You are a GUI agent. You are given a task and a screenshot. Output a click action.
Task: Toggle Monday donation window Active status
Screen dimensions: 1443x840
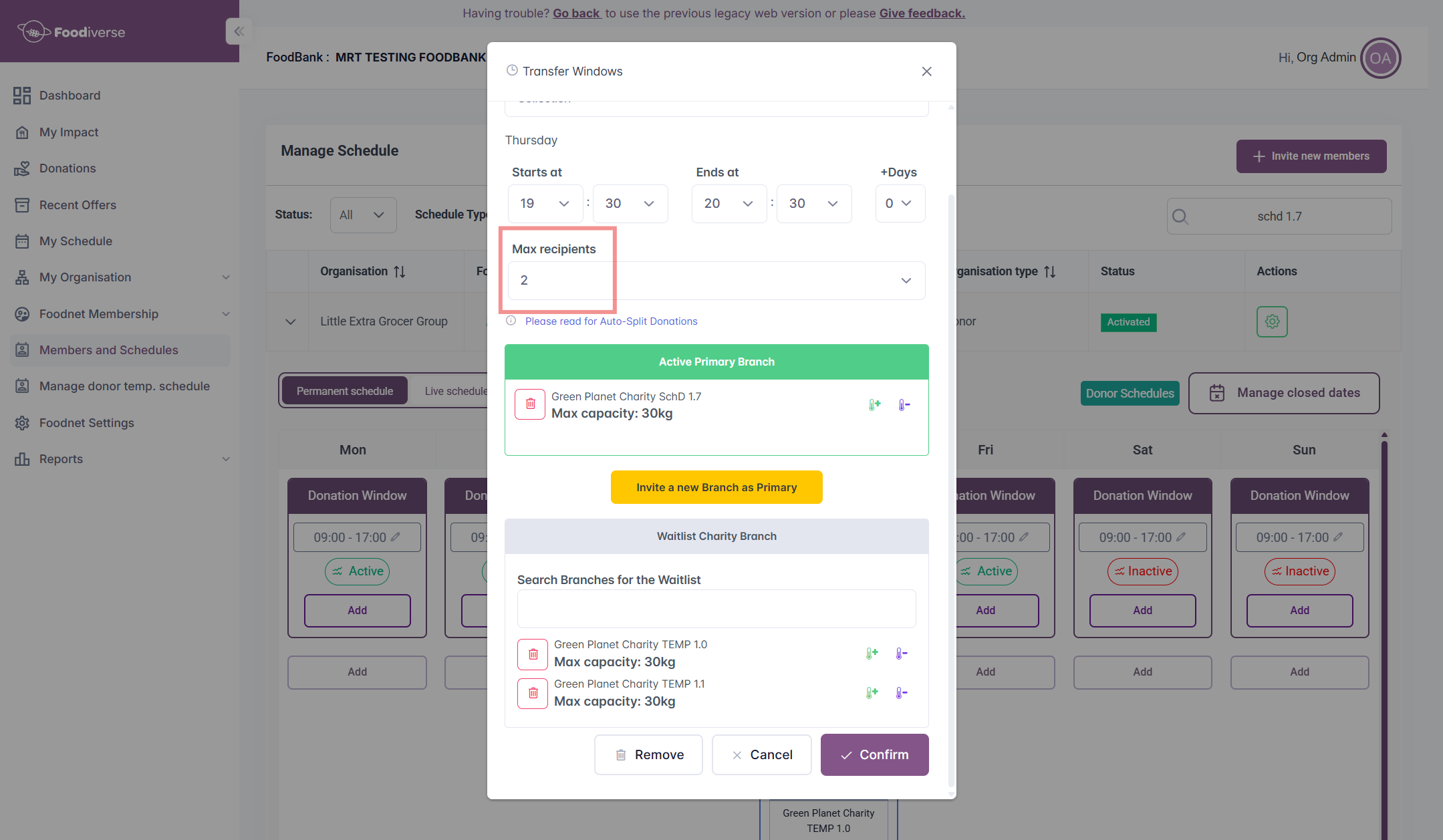point(357,571)
